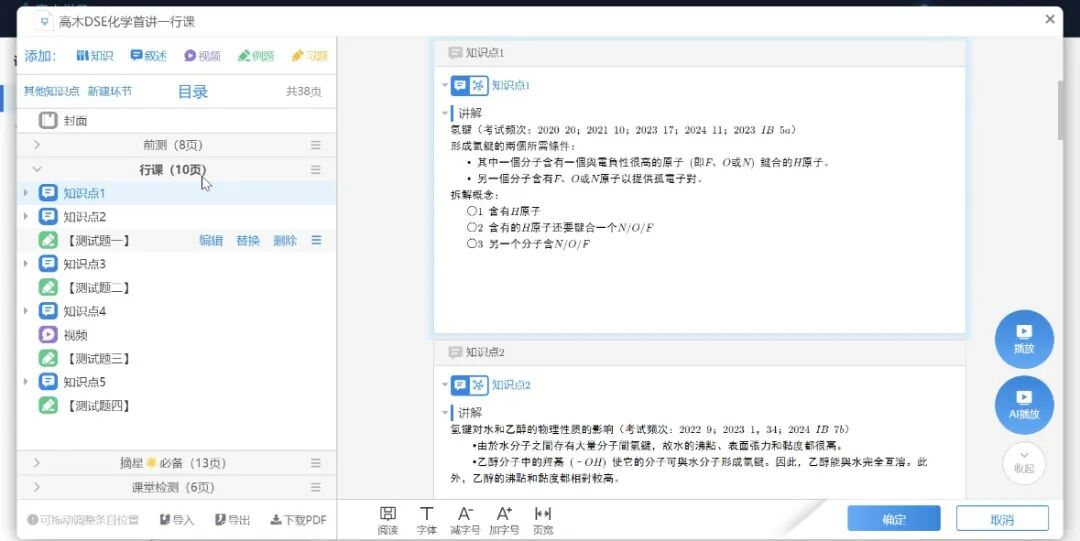Open the drag-handle menu for 【测试题一】
1080x541 pixels.
click(x=316, y=241)
